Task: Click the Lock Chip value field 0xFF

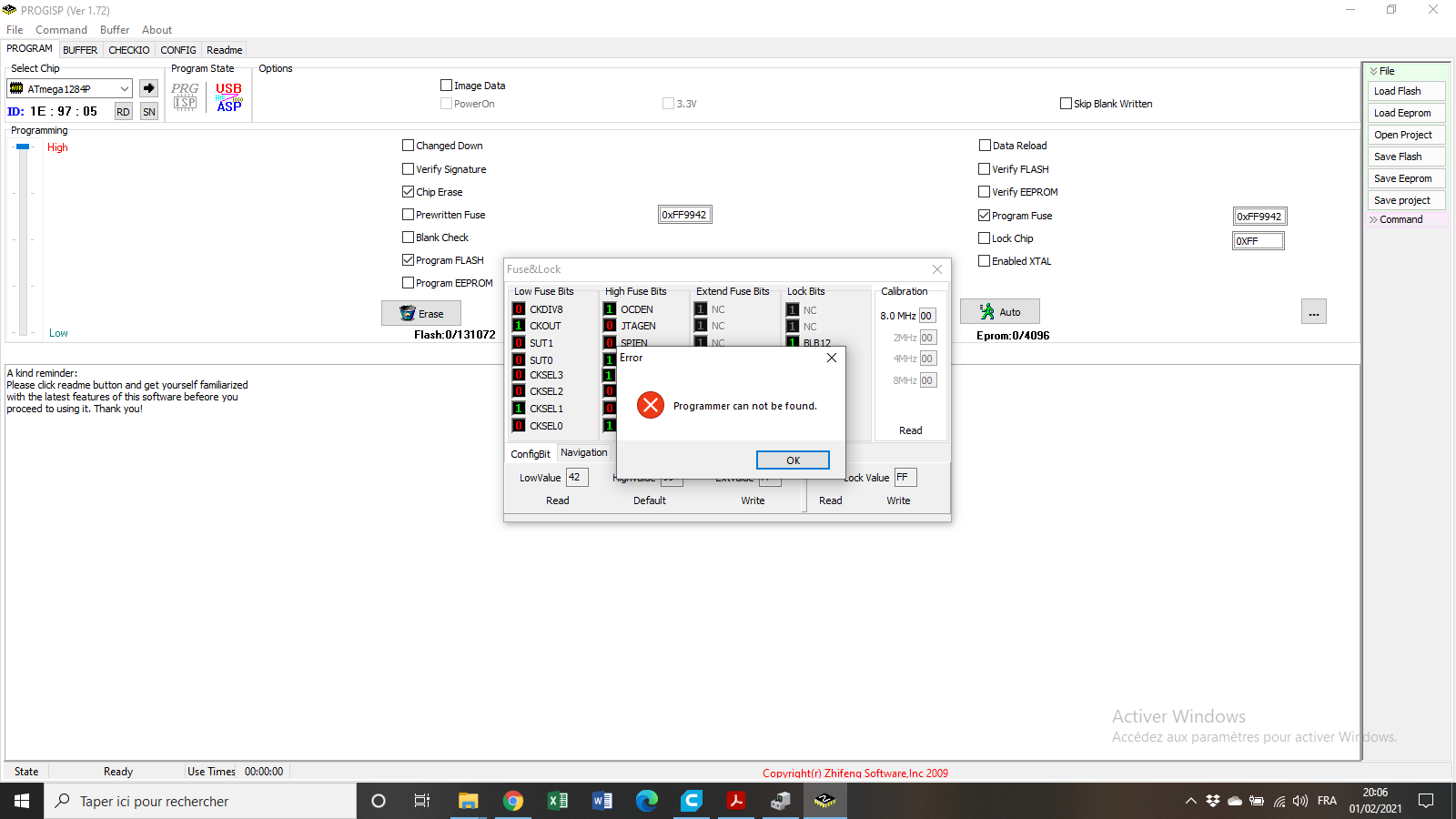Action: pyautogui.click(x=1259, y=241)
